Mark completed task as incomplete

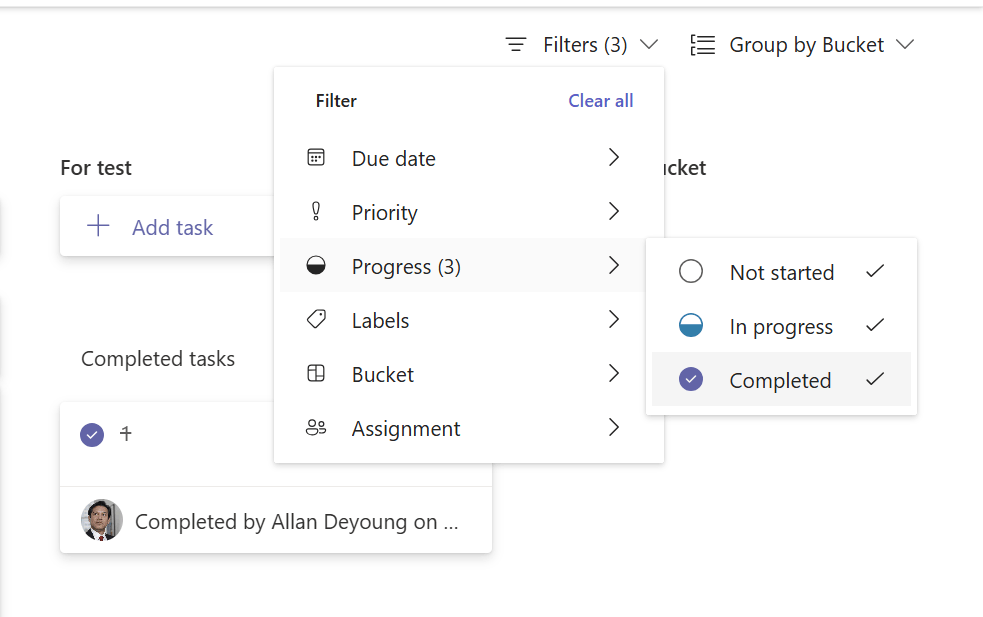point(92,434)
